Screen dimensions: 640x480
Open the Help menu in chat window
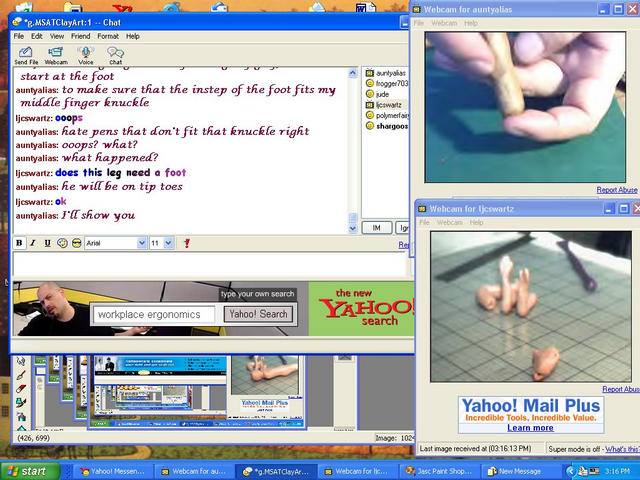(x=133, y=36)
